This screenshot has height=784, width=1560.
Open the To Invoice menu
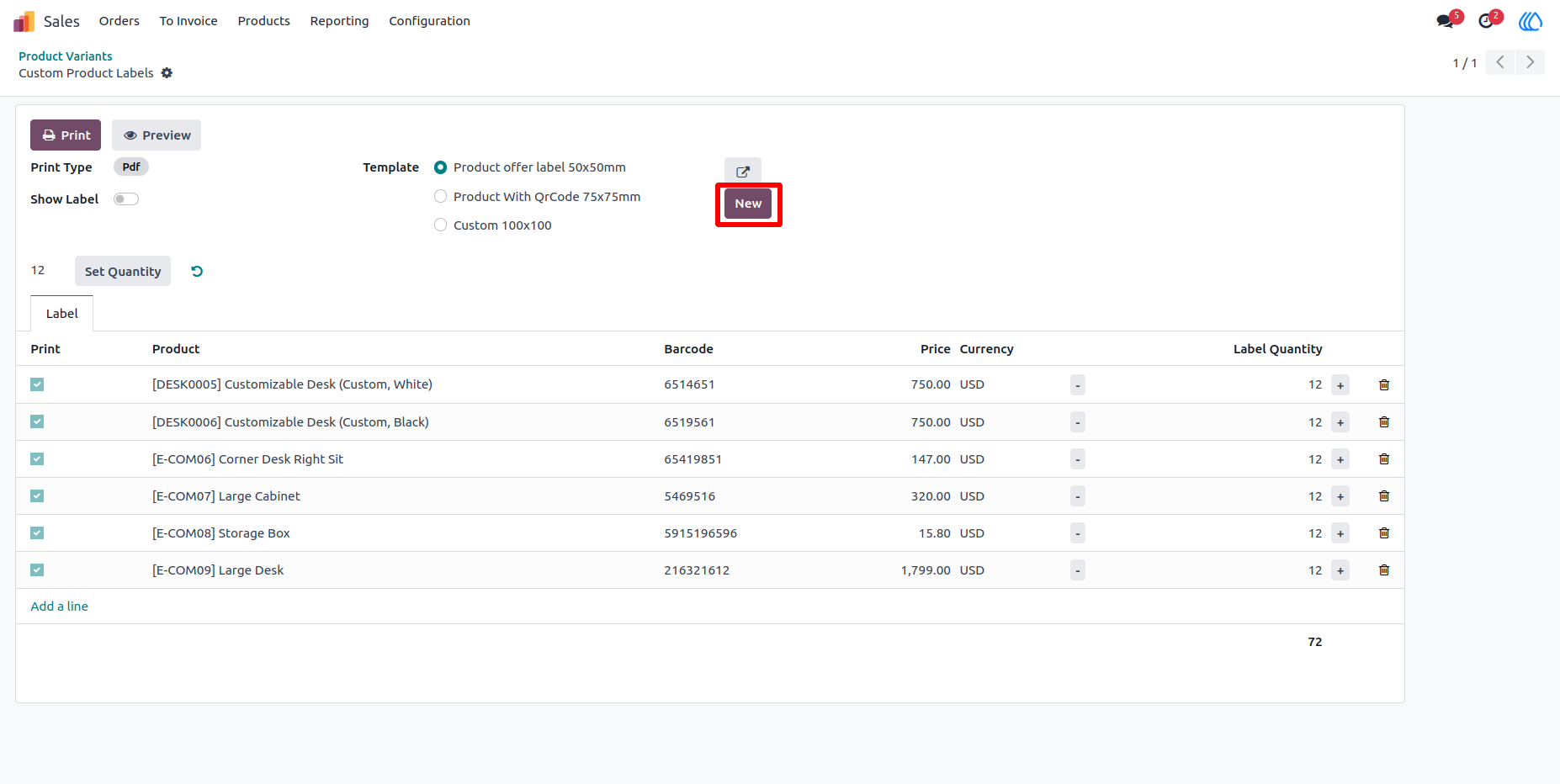188,21
